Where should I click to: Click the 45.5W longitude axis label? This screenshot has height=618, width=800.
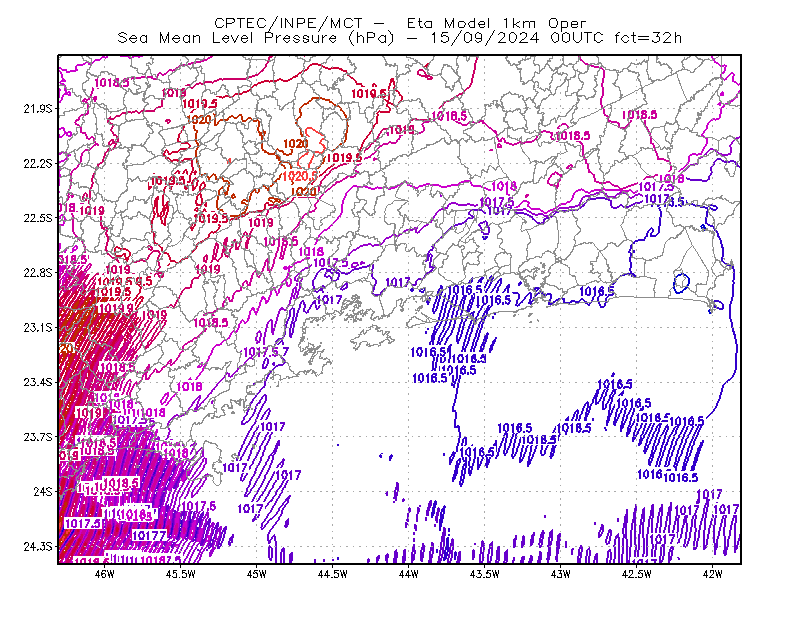click(181, 574)
